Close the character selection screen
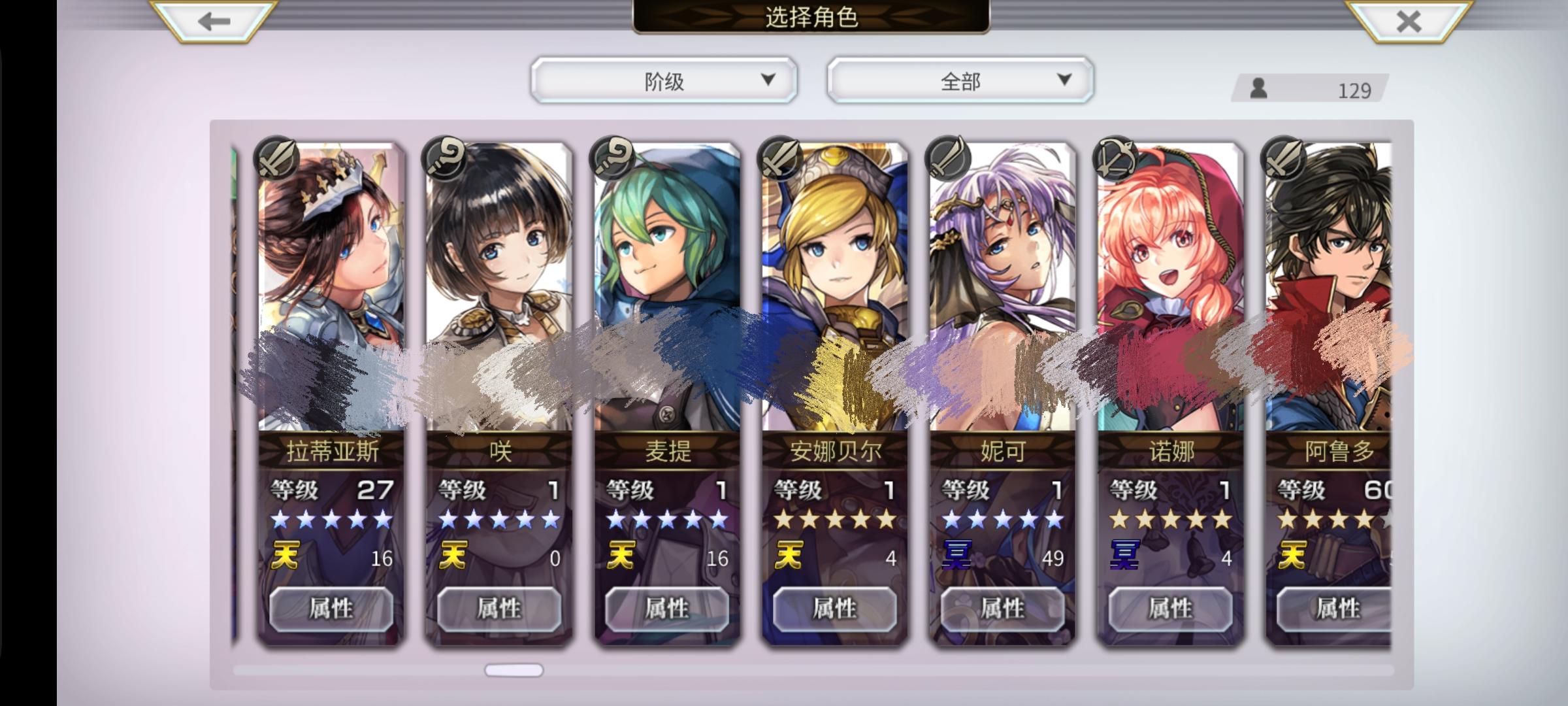The image size is (1568, 706). pyautogui.click(x=1409, y=21)
